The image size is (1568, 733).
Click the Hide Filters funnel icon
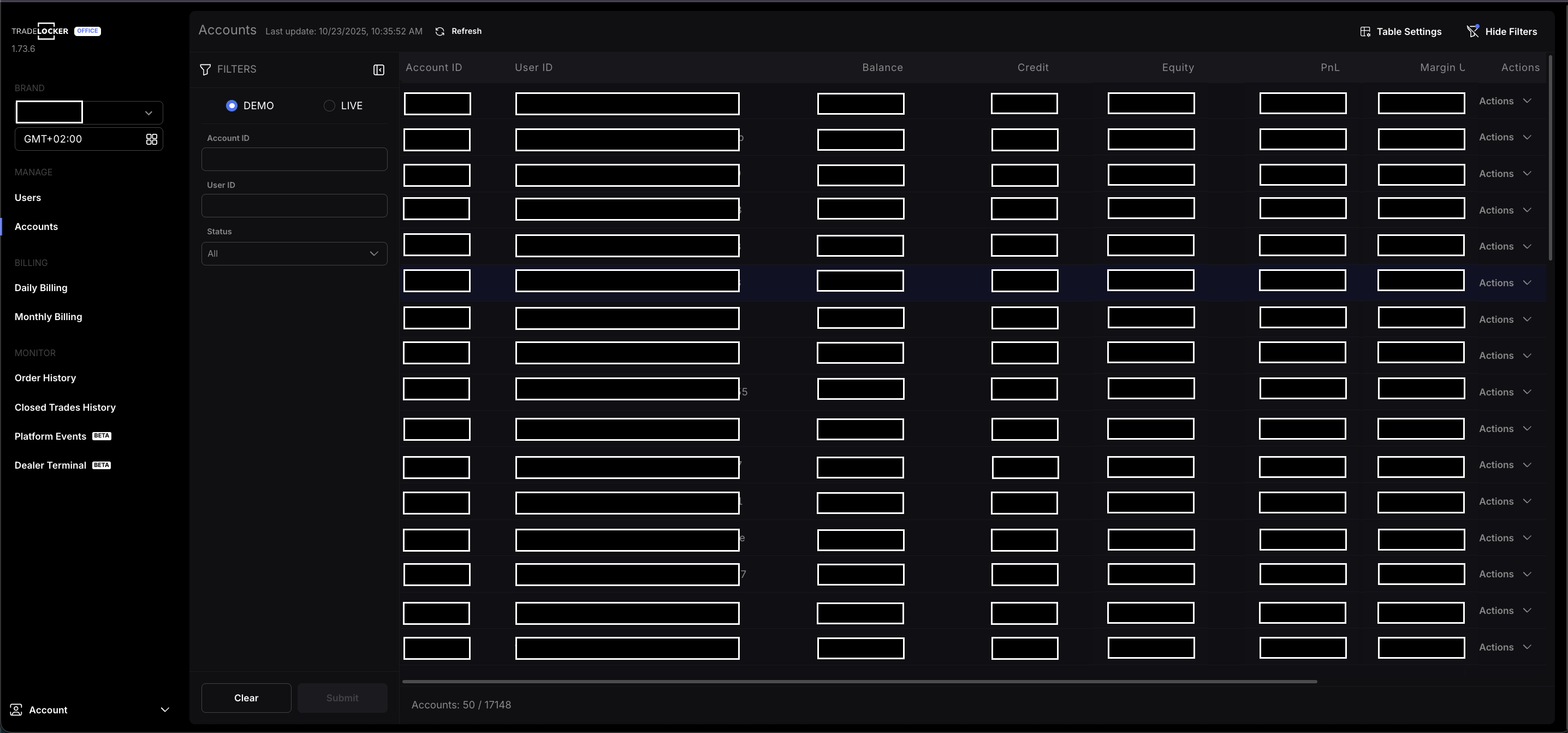coord(1472,31)
